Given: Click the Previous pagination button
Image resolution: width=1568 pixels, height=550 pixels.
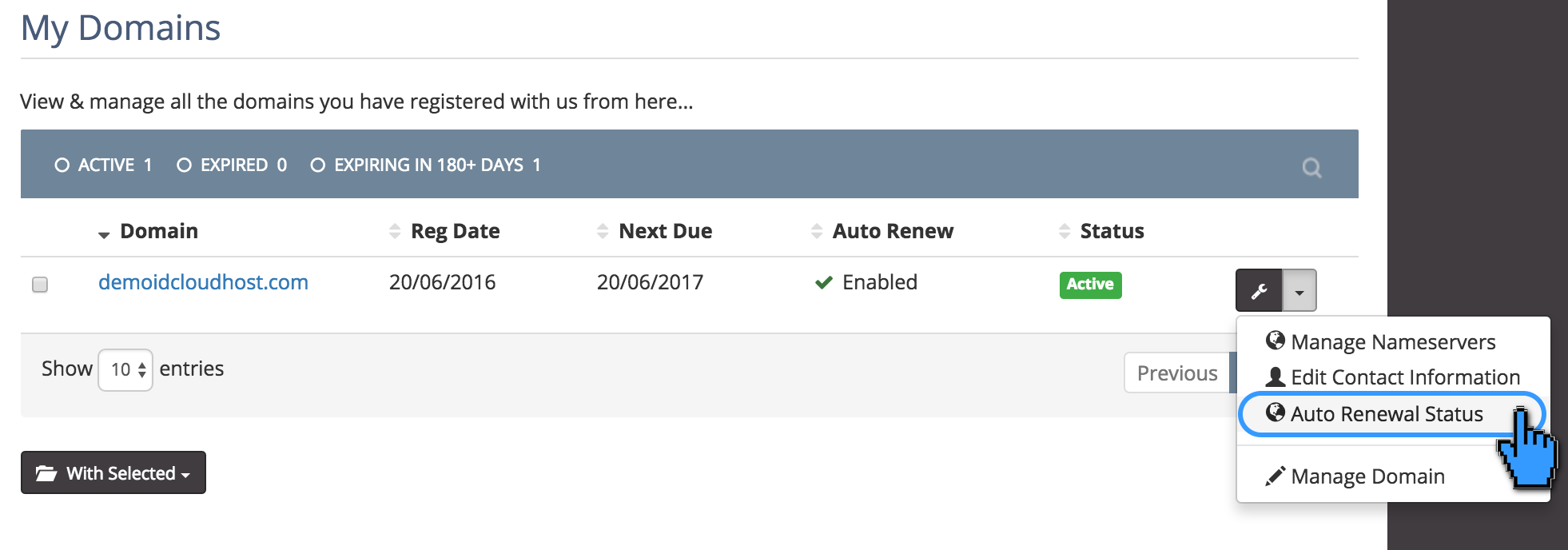Looking at the screenshot, I should 1176,373.
